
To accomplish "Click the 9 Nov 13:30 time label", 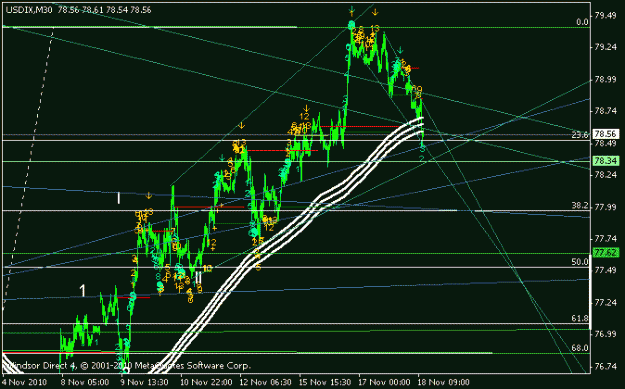I will click(x=145, y=382).
